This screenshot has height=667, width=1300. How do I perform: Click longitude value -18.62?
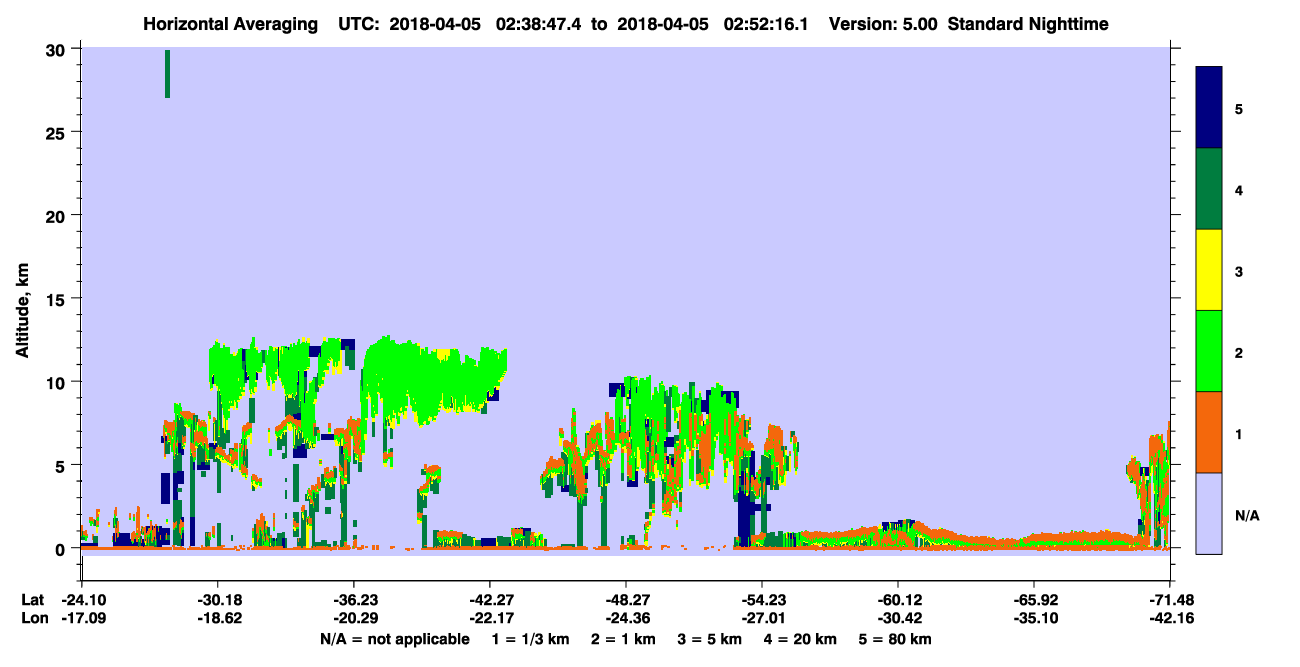[x=217, y=619]
